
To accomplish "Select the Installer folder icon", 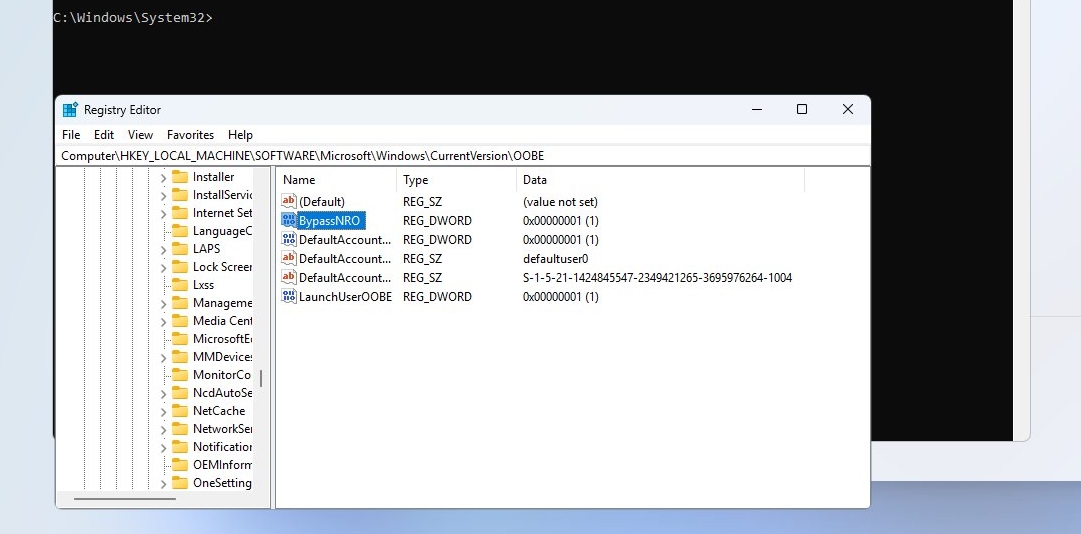I will (x=180, y=177).
